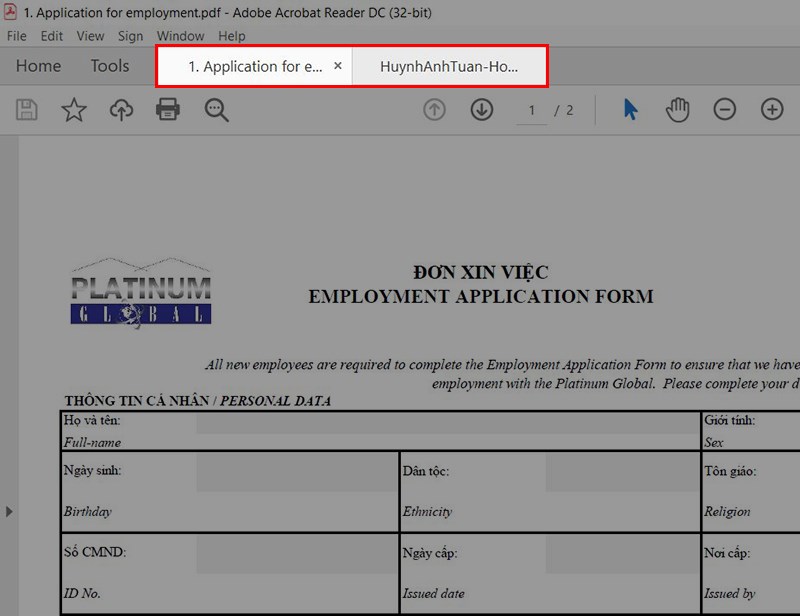
Task: Open the Help menu
Action: (232, 36)
